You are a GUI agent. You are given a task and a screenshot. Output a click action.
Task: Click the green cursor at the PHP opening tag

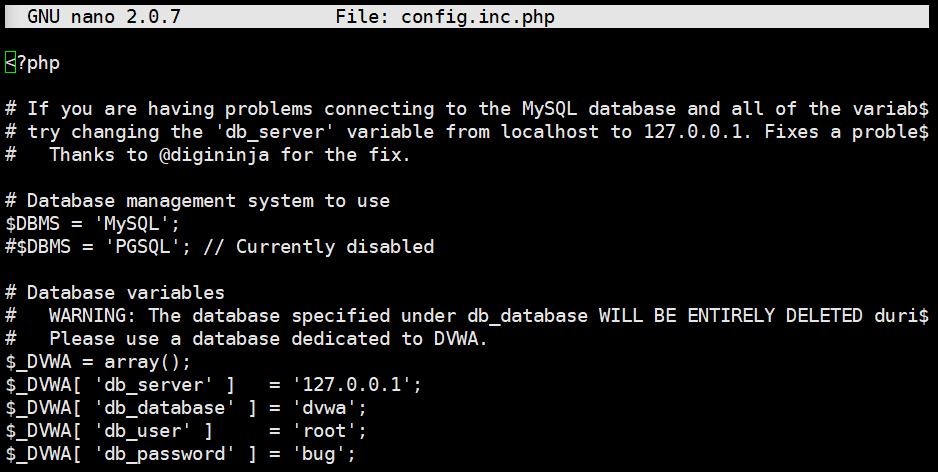point(10,62)
